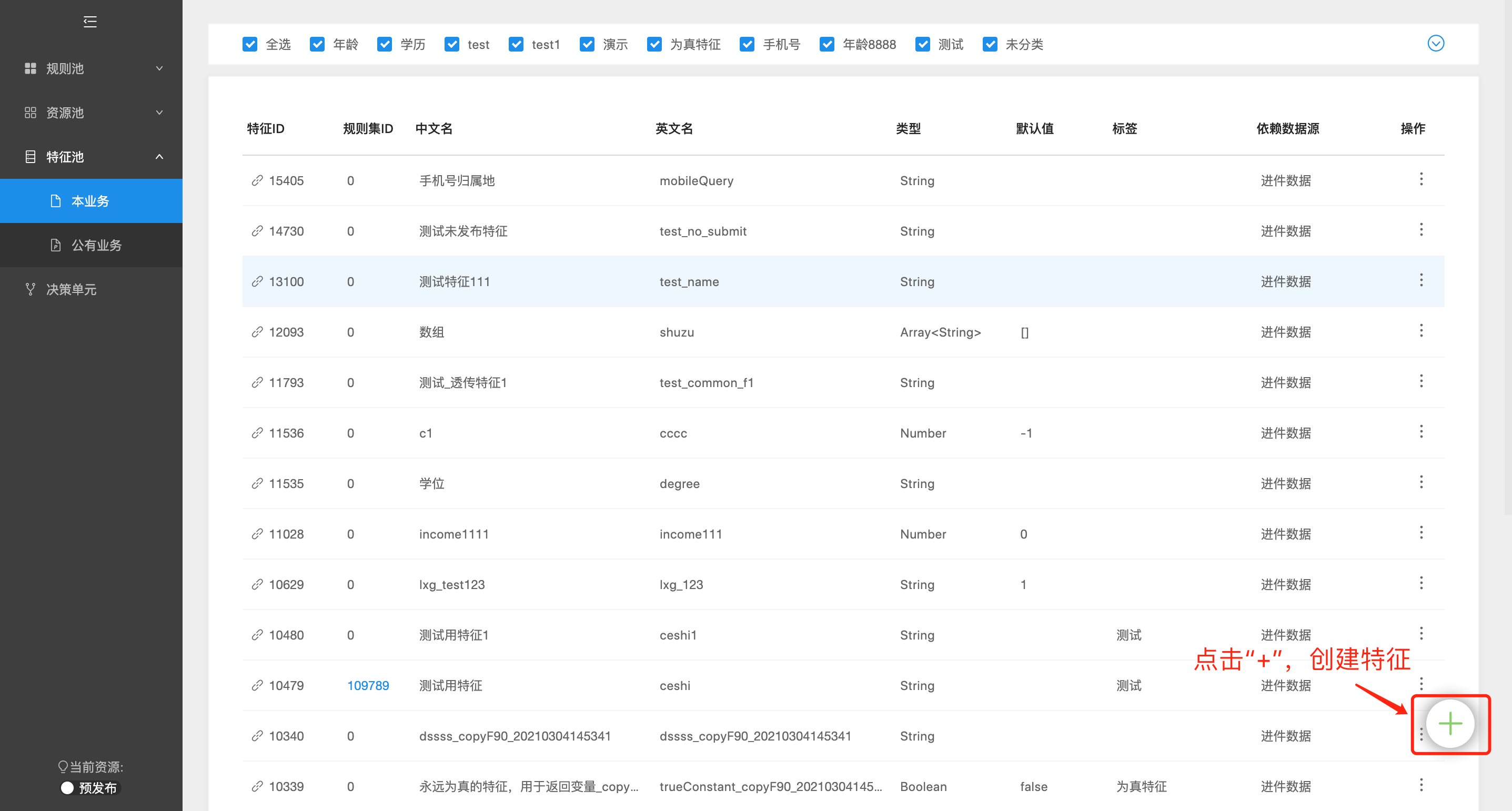Open more actions for 测试特征111 row
1512x811 pixels.
click(x=1421, y=280)
